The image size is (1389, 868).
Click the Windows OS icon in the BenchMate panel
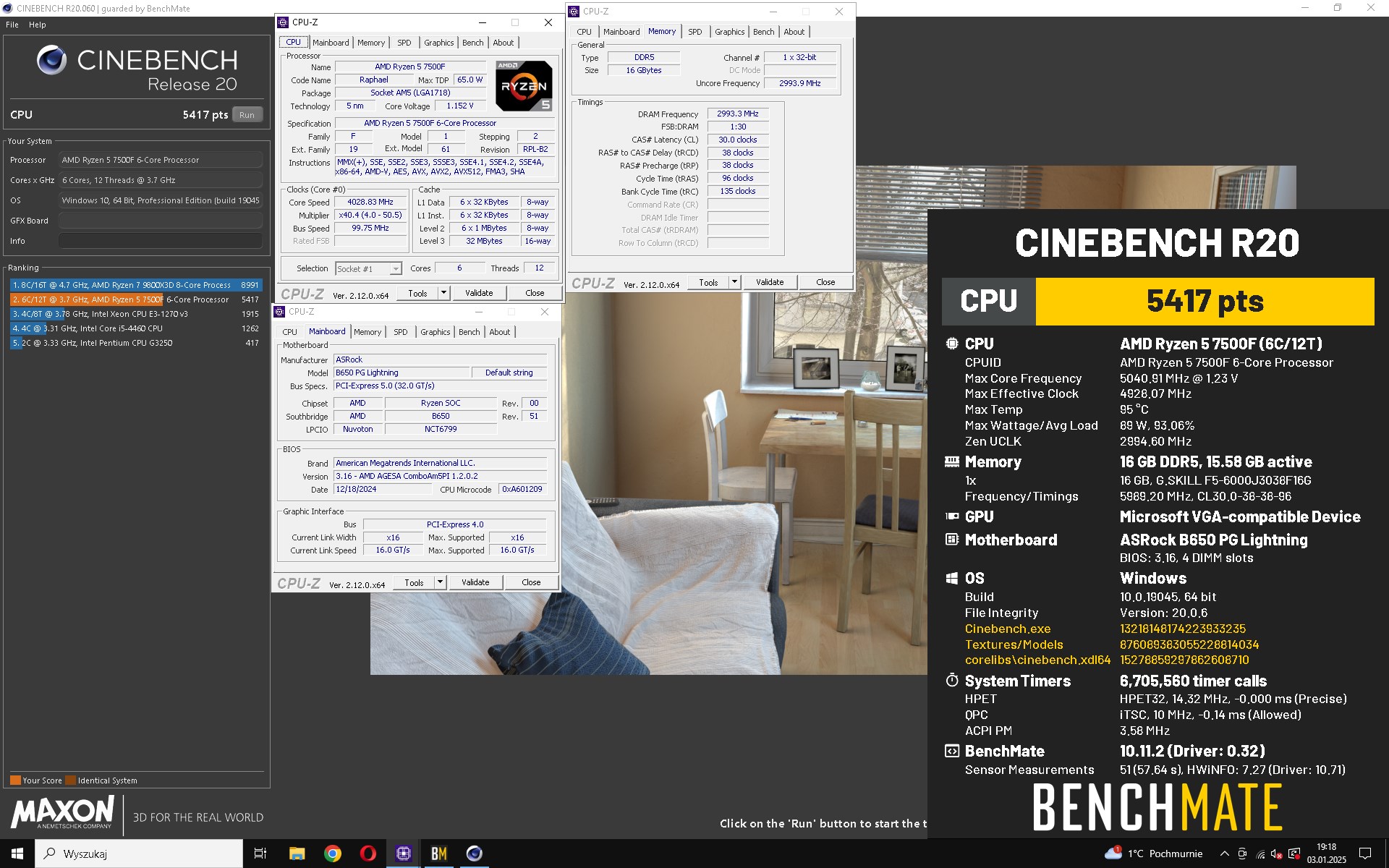[x=952, y=578]
